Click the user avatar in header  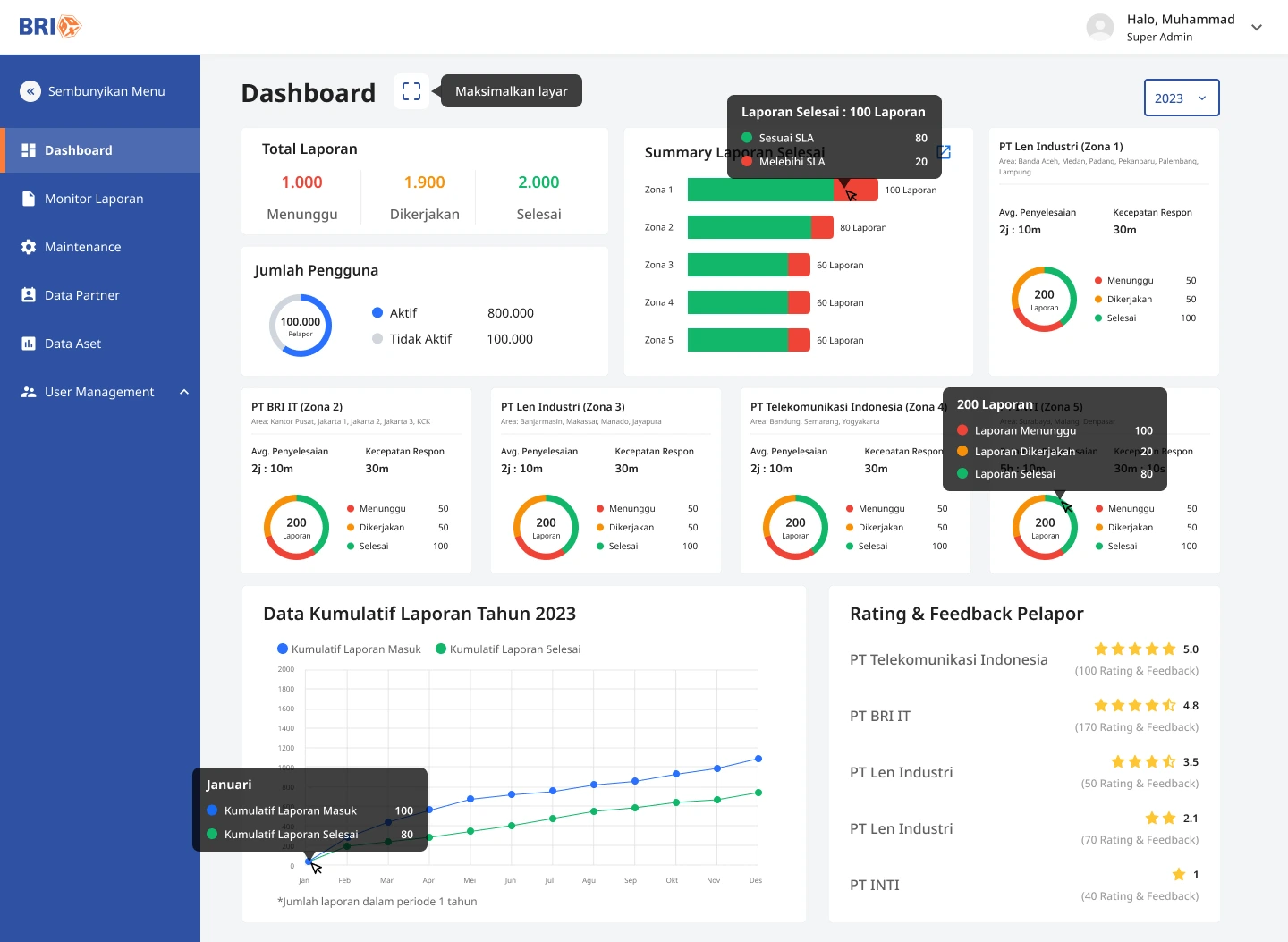(x=1099, y=27)
